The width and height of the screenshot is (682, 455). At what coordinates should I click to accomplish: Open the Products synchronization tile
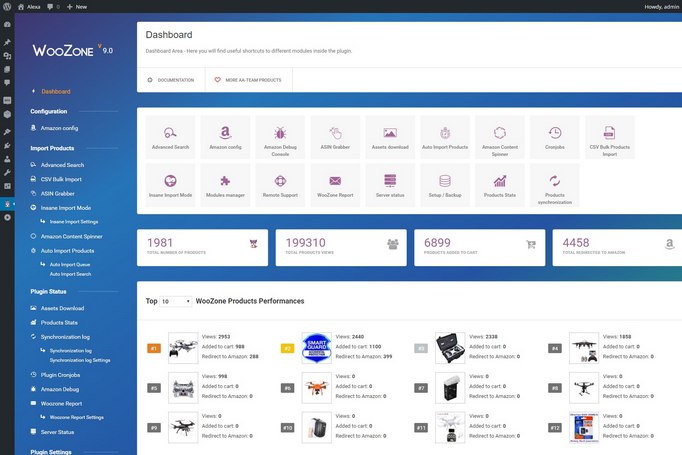point(555,185)
